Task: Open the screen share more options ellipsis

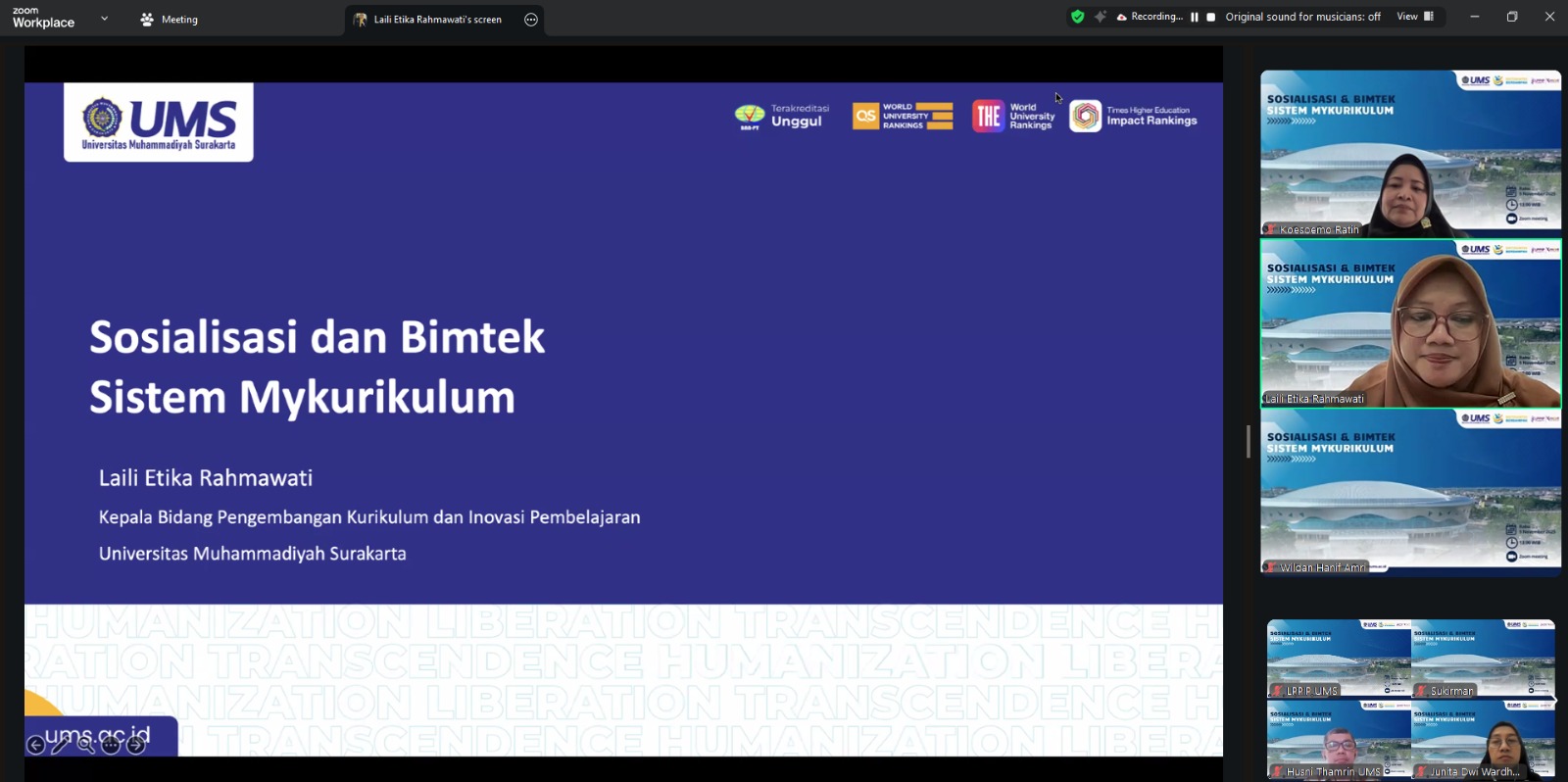Action: click(x=531, y=20)
